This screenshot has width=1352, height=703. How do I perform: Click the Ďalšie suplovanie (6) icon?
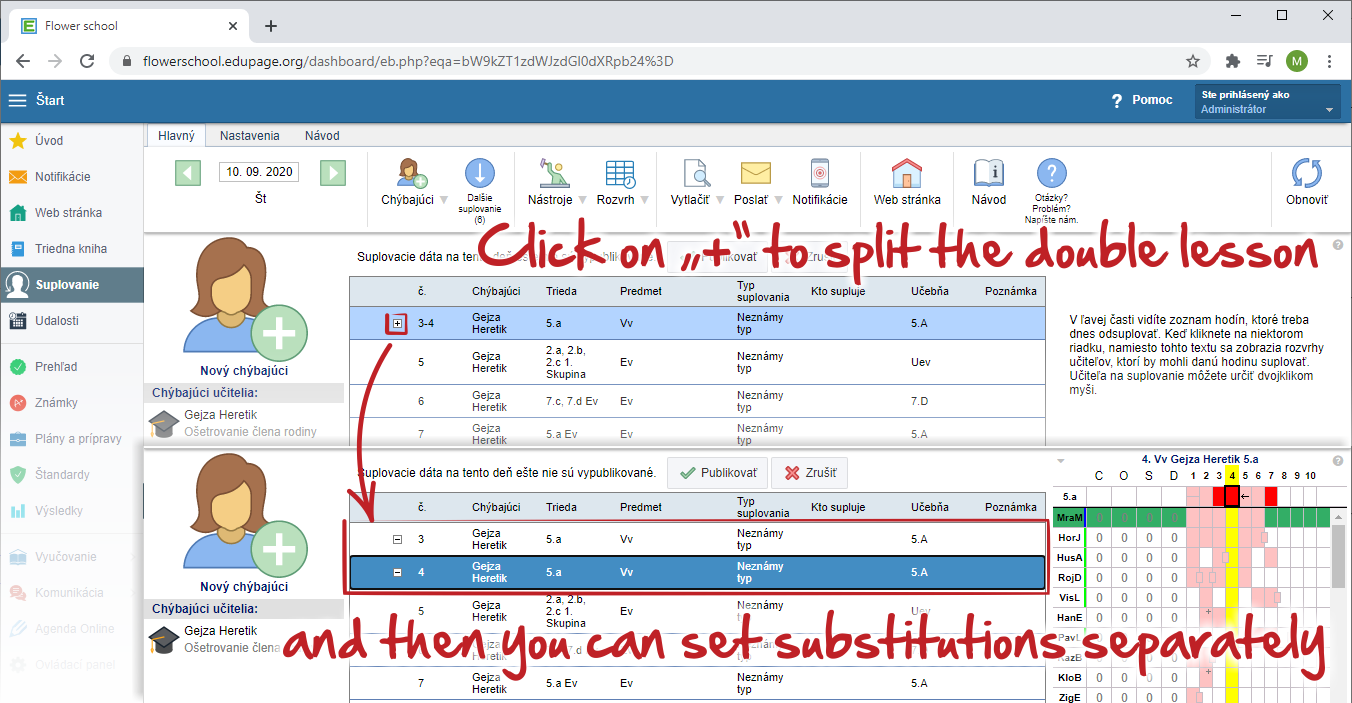pos(479,173)
